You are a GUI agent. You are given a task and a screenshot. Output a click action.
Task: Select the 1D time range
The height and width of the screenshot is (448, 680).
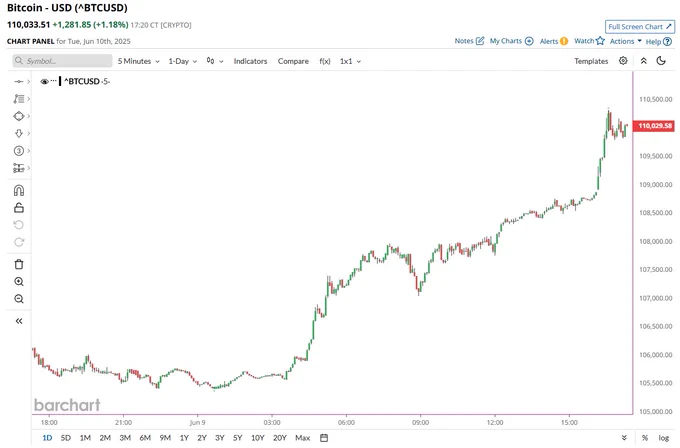coord(47,438)
